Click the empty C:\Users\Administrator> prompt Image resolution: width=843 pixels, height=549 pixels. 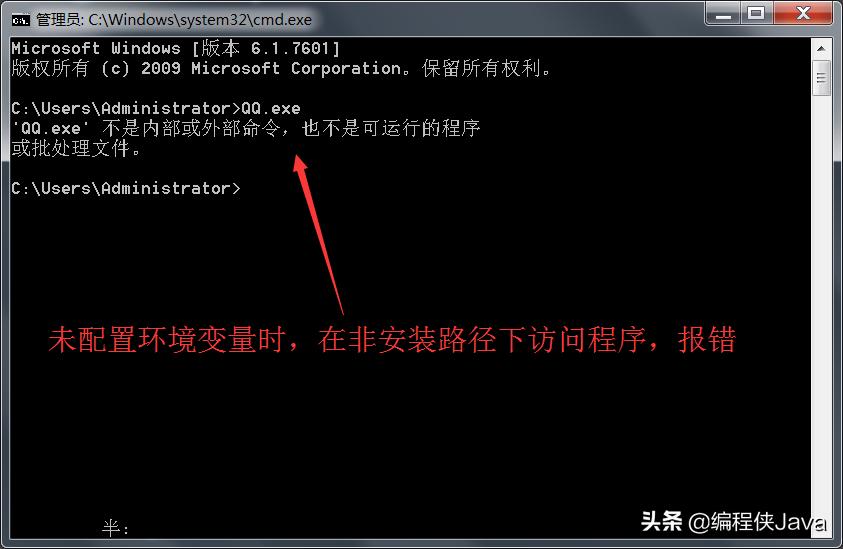tap(126, 188)
